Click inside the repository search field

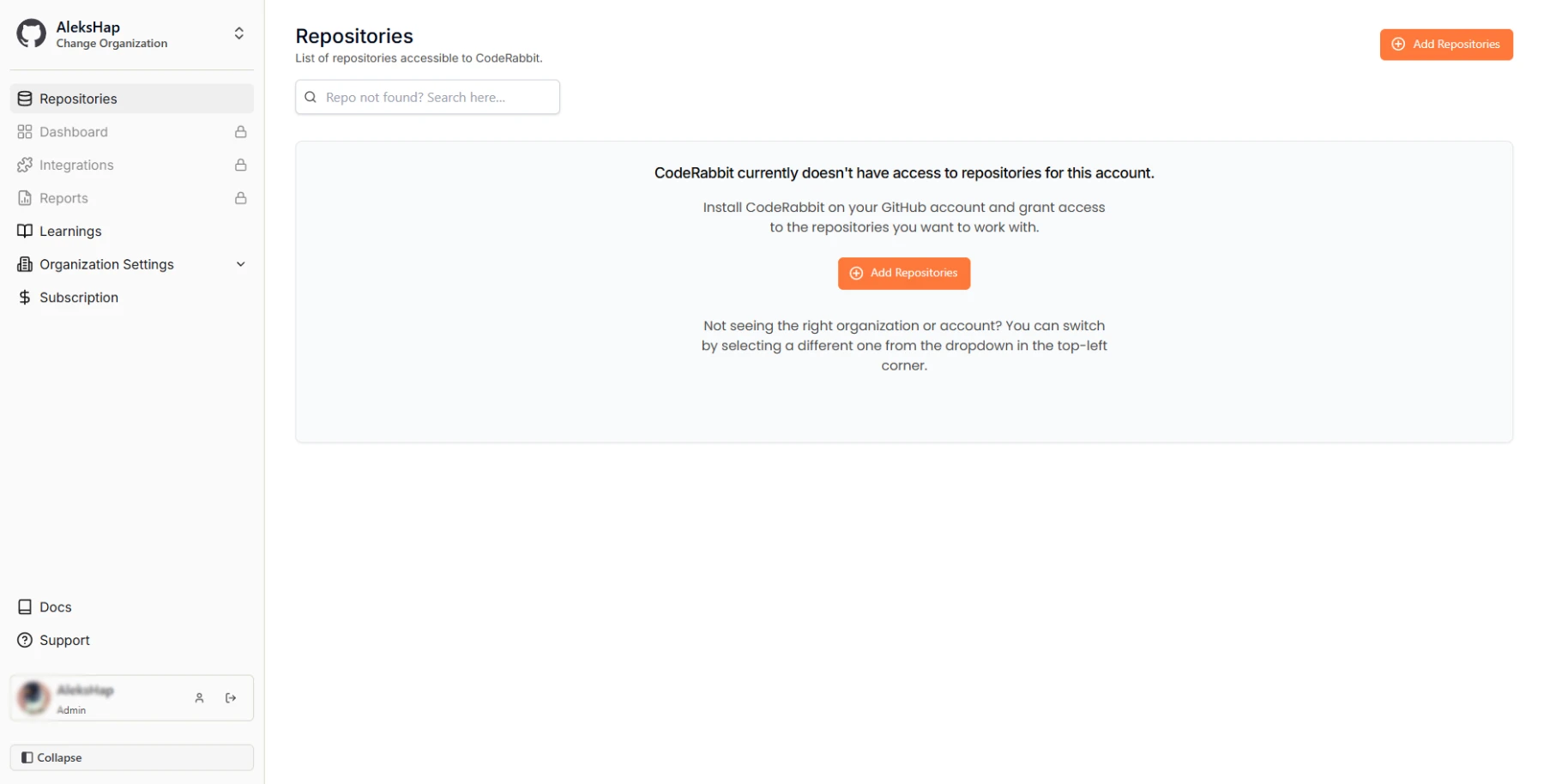click(427, 97)
